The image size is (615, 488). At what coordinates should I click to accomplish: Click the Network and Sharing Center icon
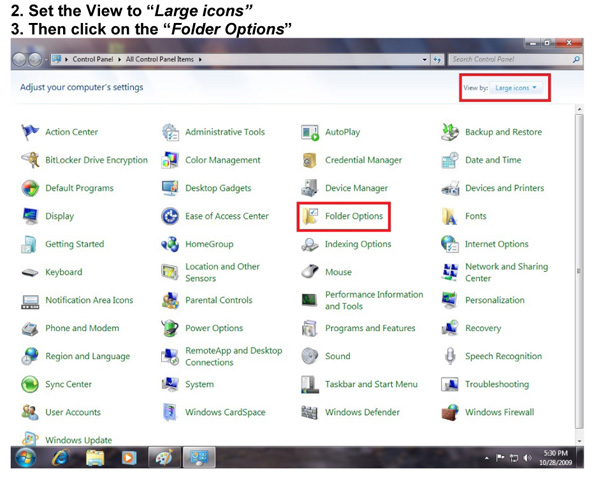click(450, 272)
